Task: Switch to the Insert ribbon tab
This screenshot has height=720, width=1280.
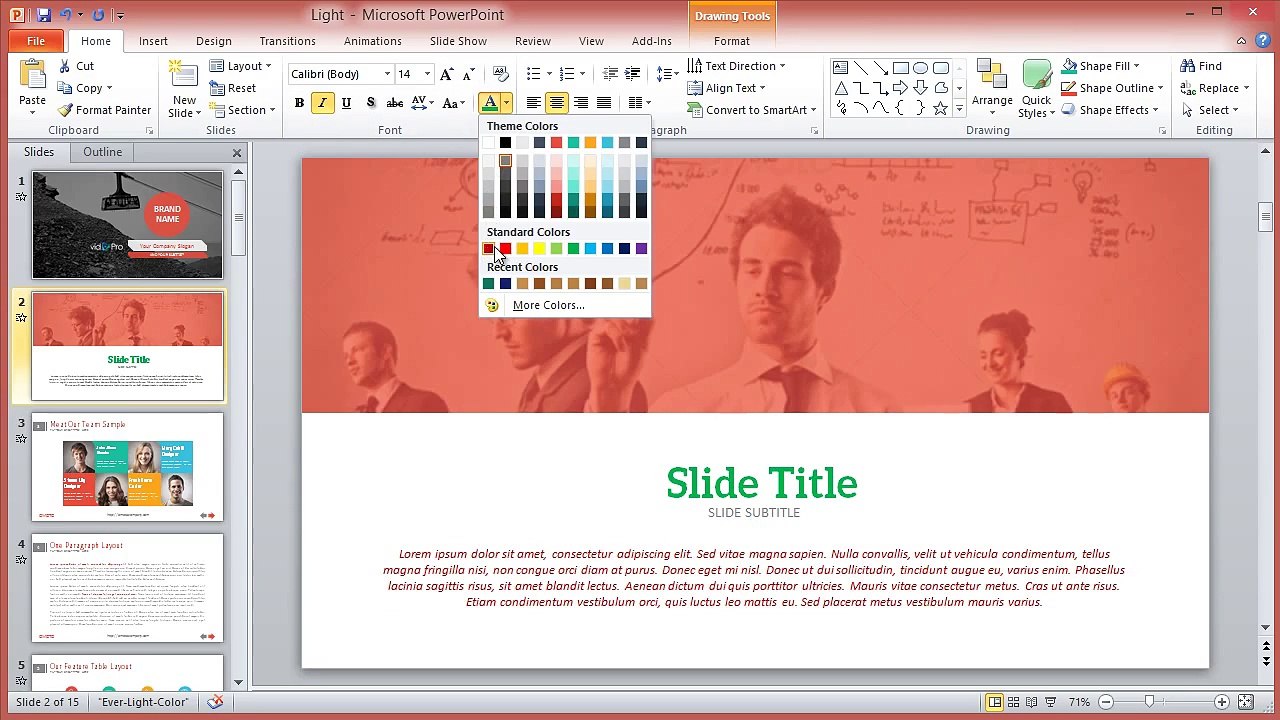Action: pyautogui.click(x=153, y=41)
